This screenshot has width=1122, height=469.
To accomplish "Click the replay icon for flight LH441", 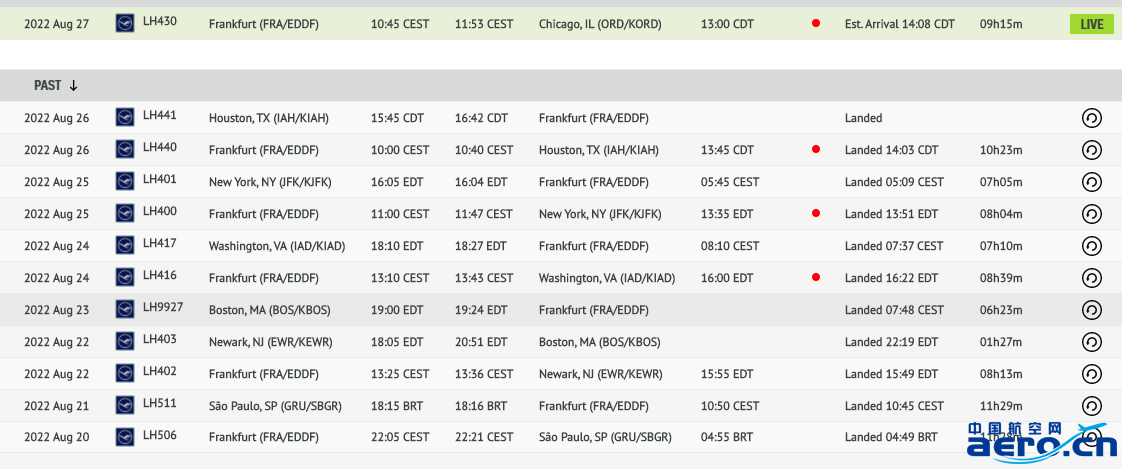I will tap(1091, 118).
